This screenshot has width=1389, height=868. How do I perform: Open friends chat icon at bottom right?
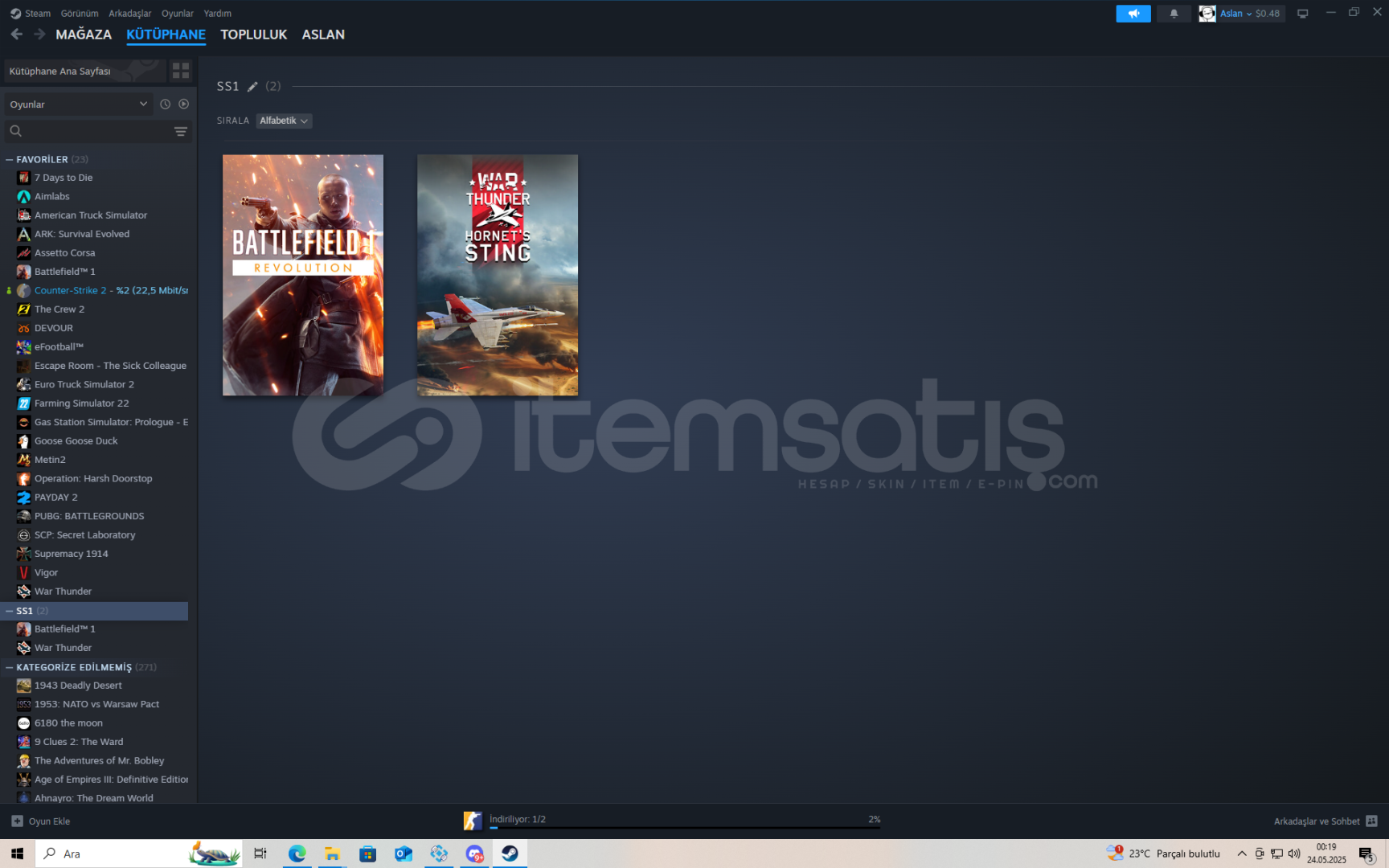[x=1371, y=821]
